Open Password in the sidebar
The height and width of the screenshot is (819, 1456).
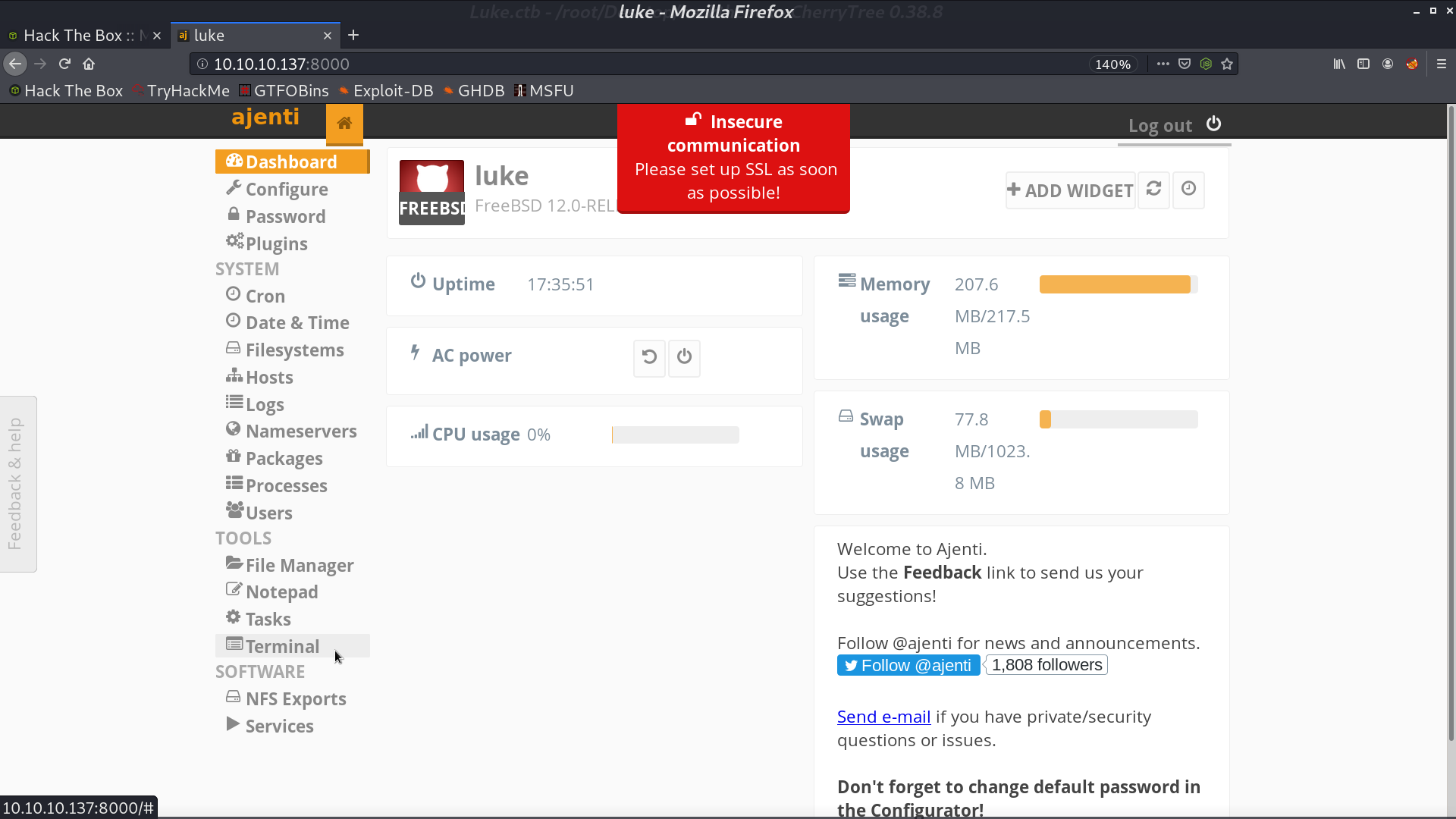click(x=292, y=216)
